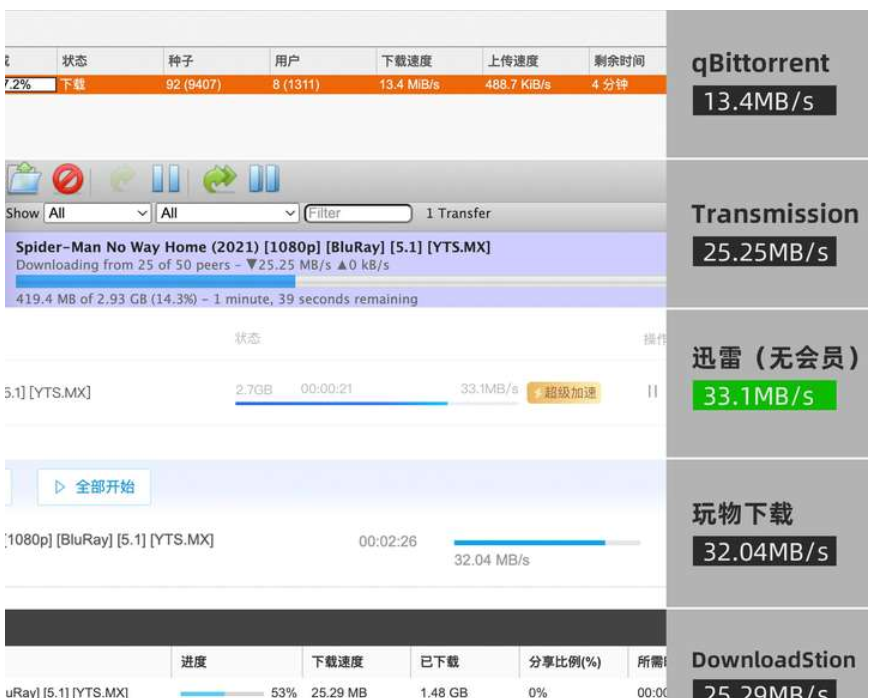Click the 53% progress value
Viewport: 871px width, 698px height.
[x=284, y=692]
